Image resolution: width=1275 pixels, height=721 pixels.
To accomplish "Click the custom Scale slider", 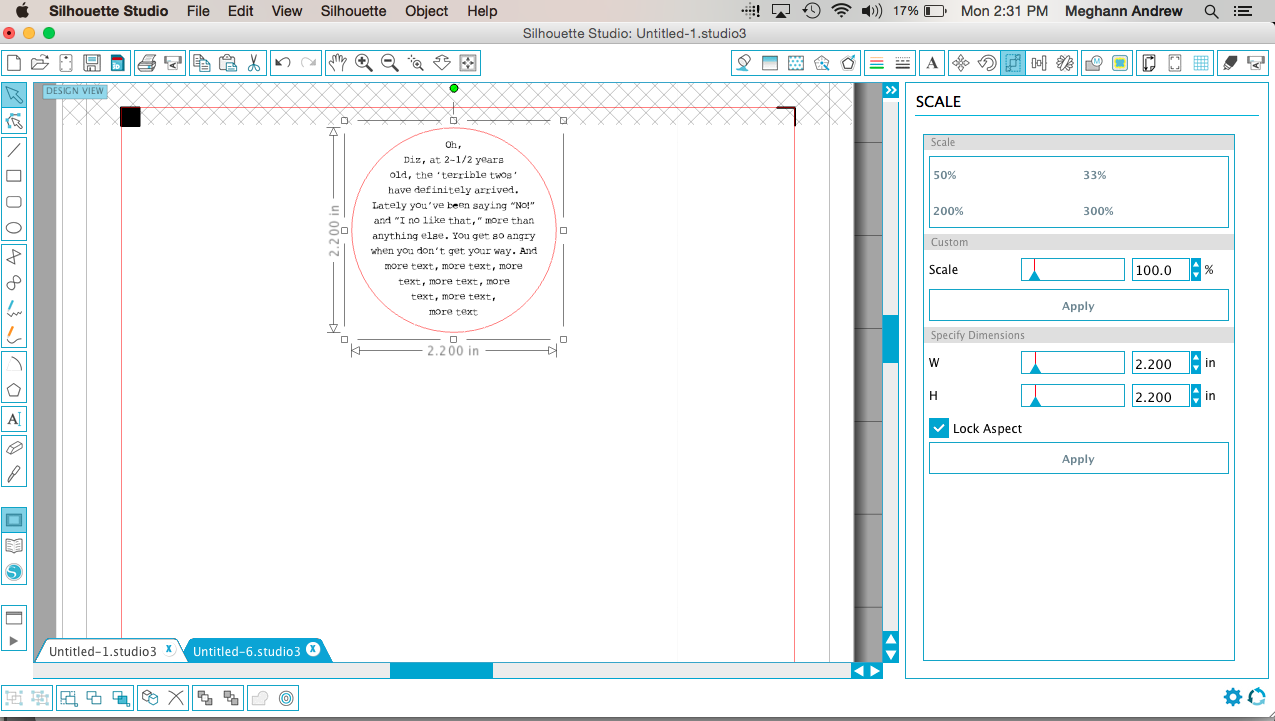I will pos(1072,269).
